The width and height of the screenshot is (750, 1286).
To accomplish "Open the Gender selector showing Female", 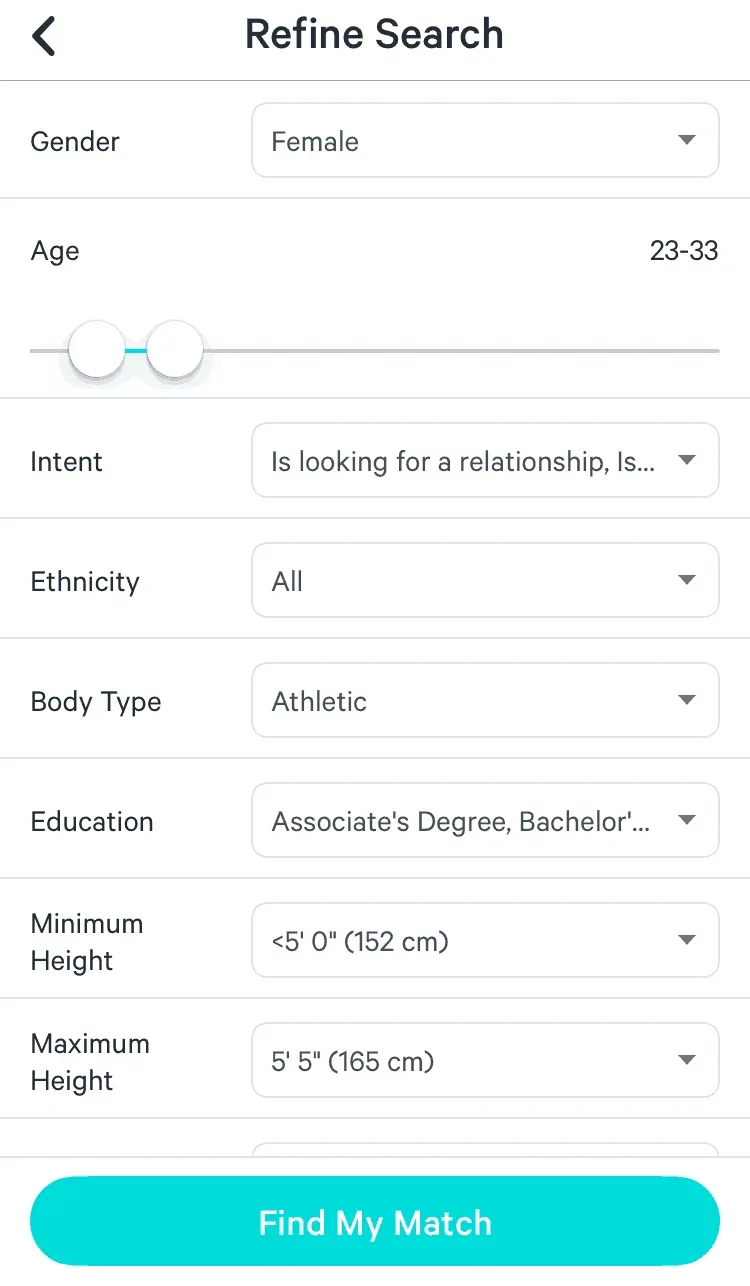I will (x=485, y=140).
